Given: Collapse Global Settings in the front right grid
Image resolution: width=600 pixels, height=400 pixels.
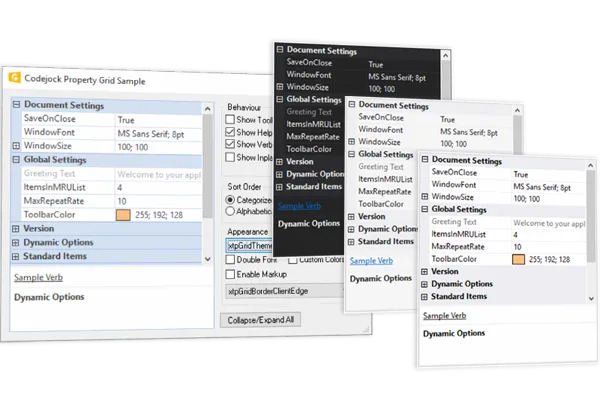Looking at the screenshot, I should (425, 209).
